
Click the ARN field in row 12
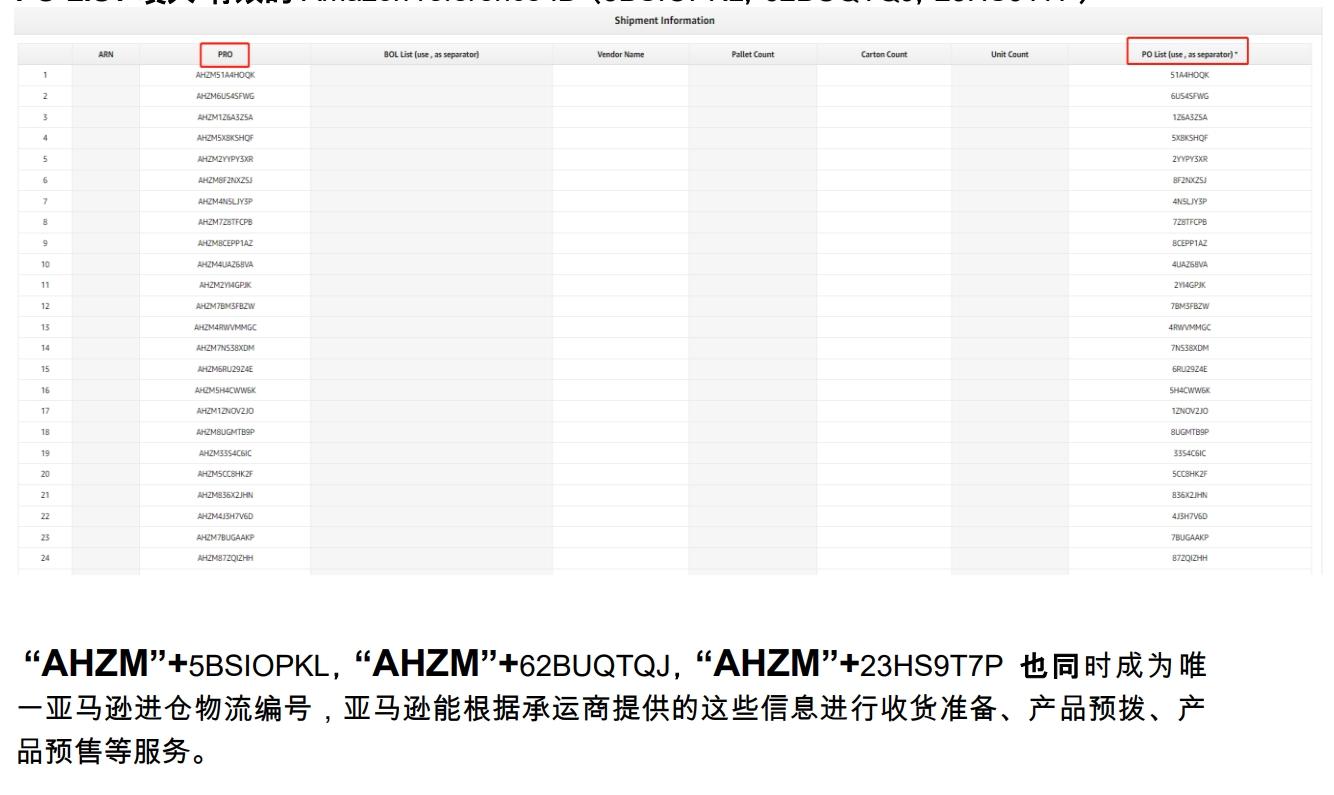tap(104, 306)
